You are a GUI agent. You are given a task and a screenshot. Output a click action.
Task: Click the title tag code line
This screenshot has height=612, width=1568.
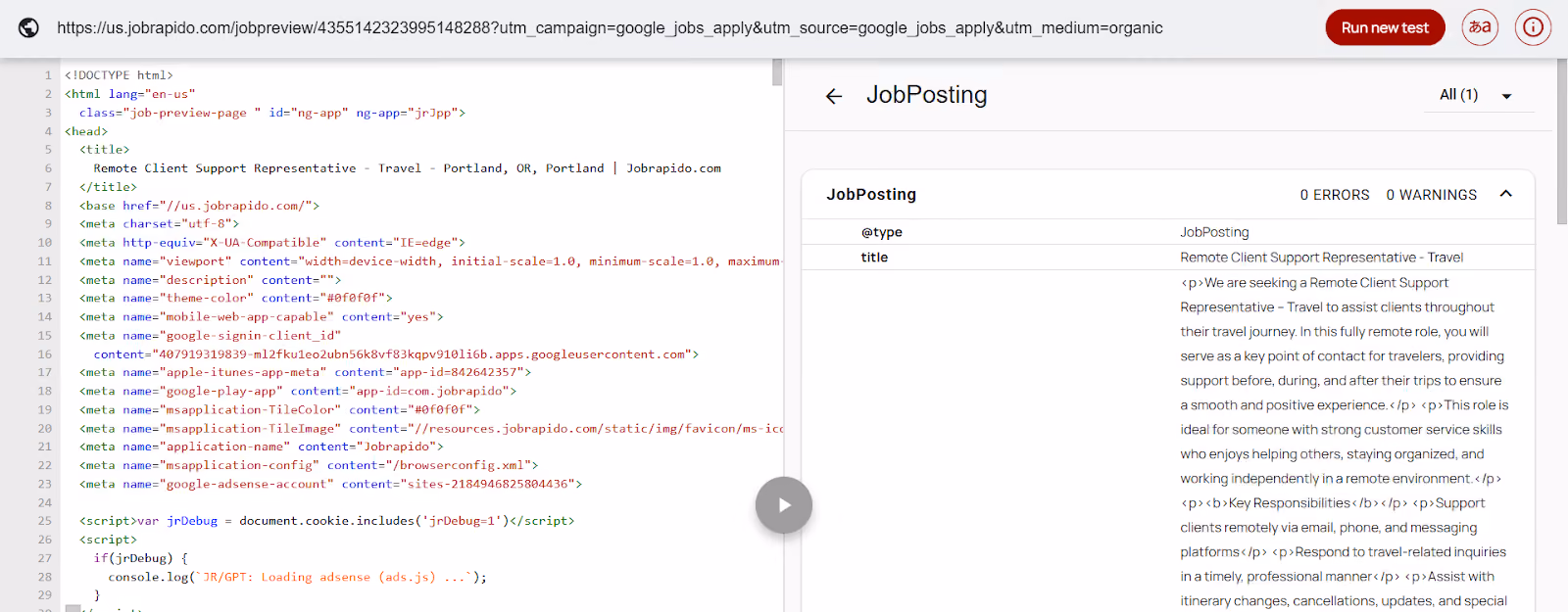point(104,150)
